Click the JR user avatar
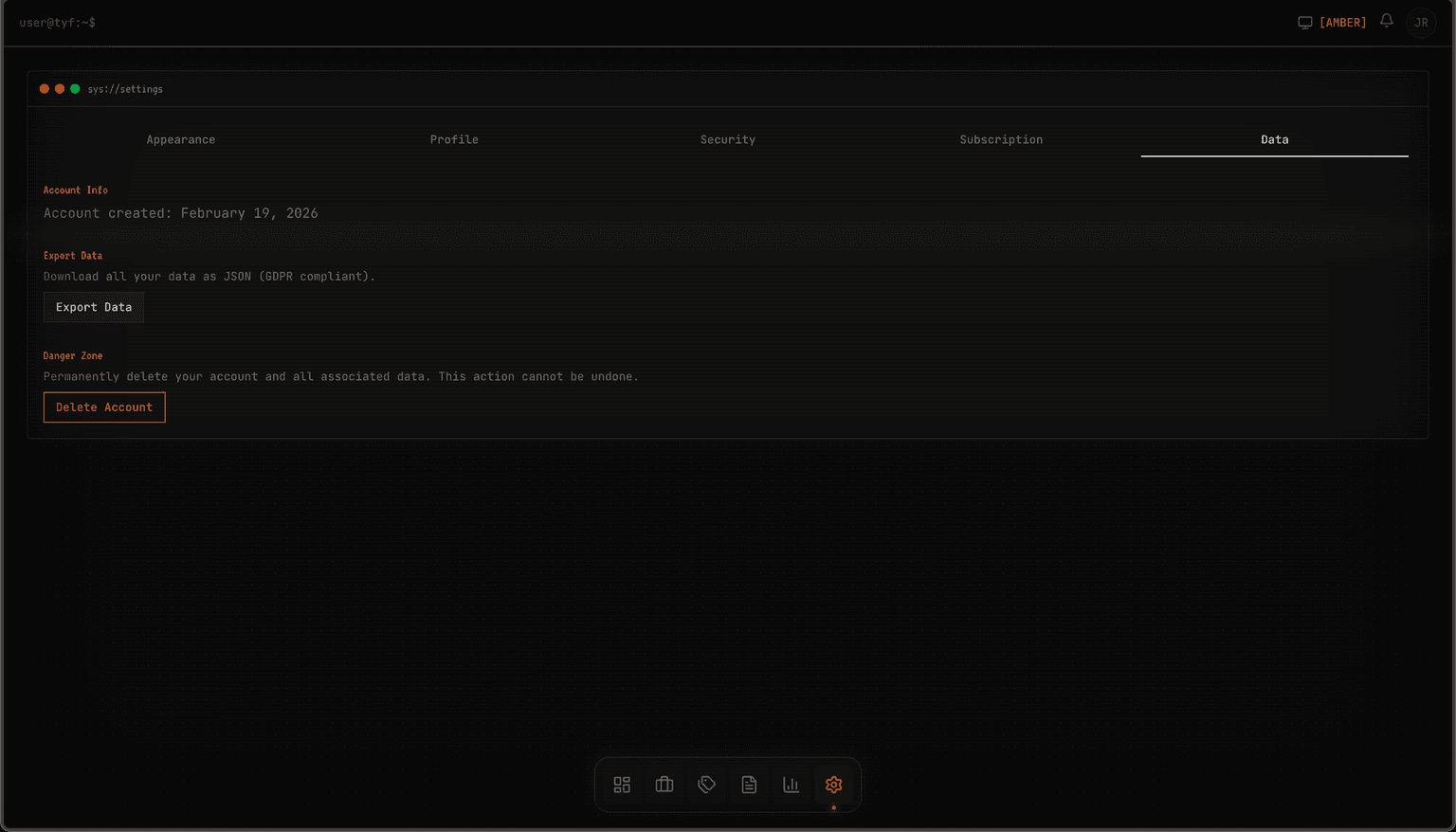 [1421, 23]
